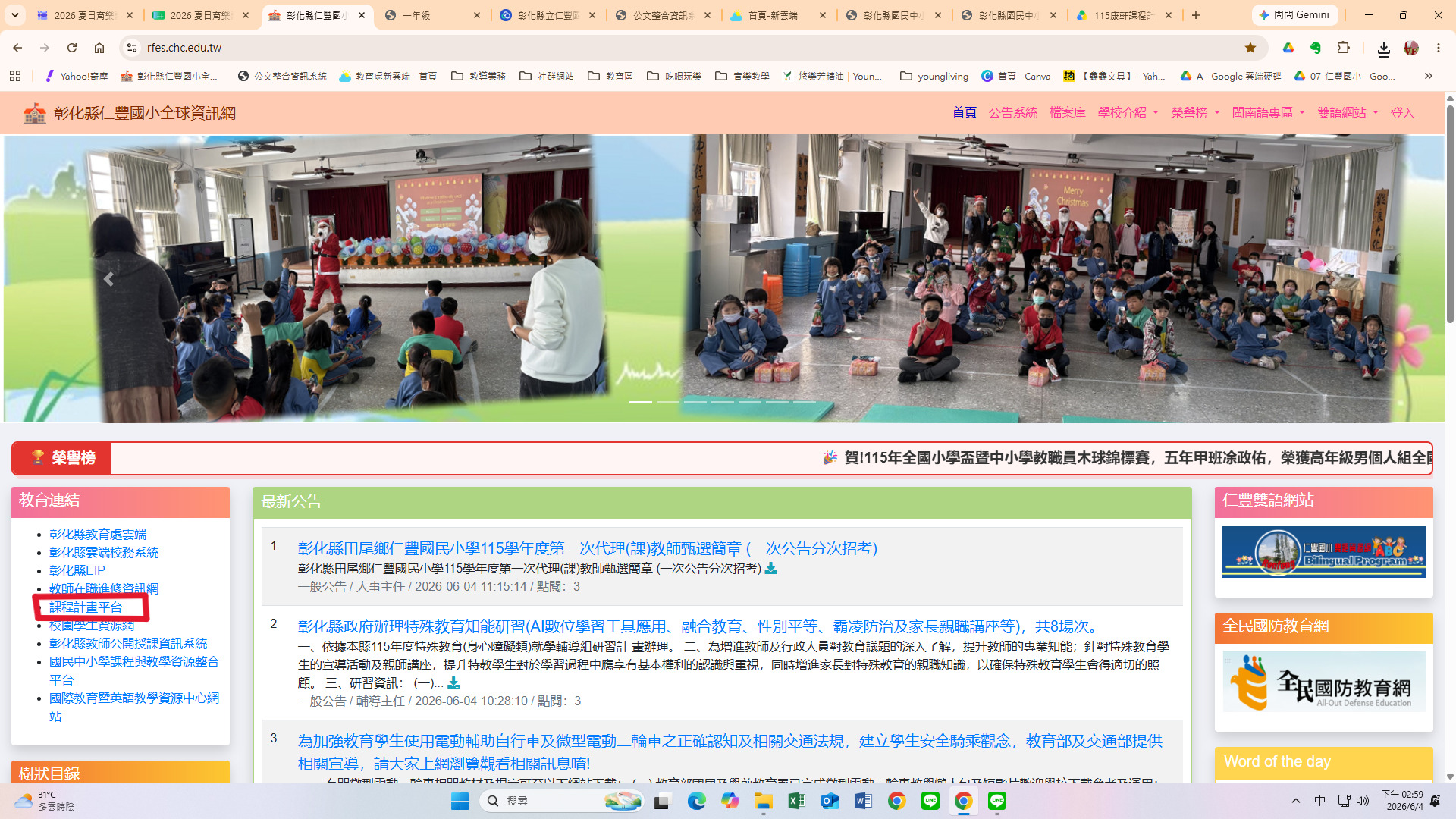
Task: Open the tab search dropdown arrow
Action: coord(15,15)
